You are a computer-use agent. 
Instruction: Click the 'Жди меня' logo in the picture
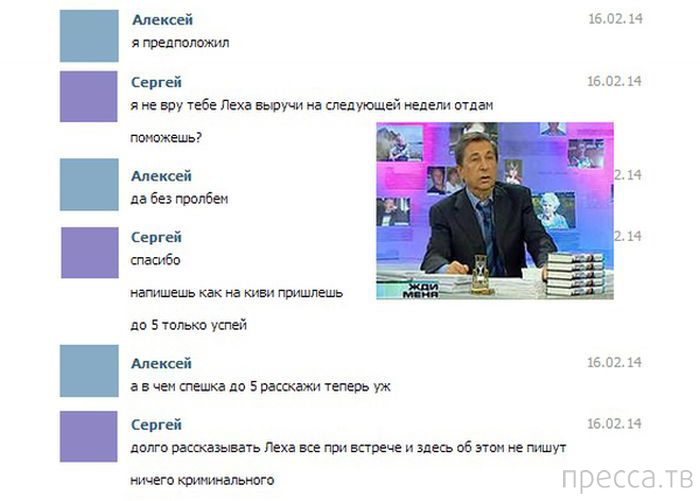pyautogui.click(x=420, y=290)
